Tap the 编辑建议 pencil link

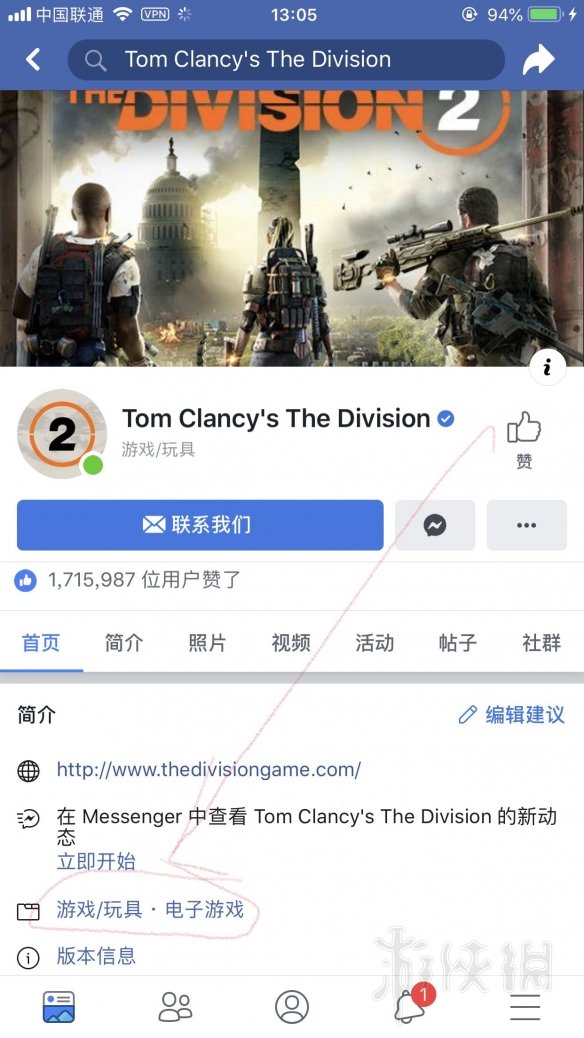click(x=512, y=714)
